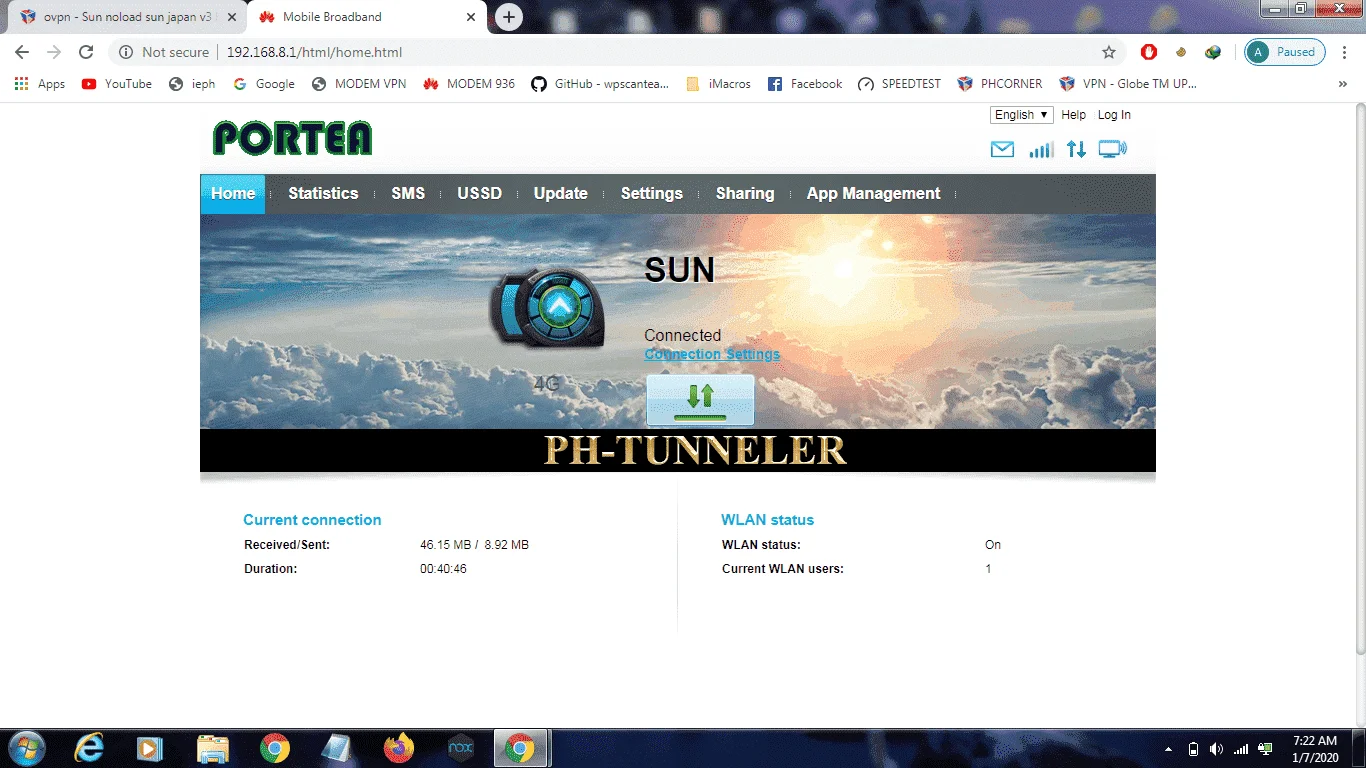The width and height of the screenshot is (1366, 768).
Task: Click the Received/Sent value 46.15 MB
Action: pyautogui.click(x=445, y=545)
